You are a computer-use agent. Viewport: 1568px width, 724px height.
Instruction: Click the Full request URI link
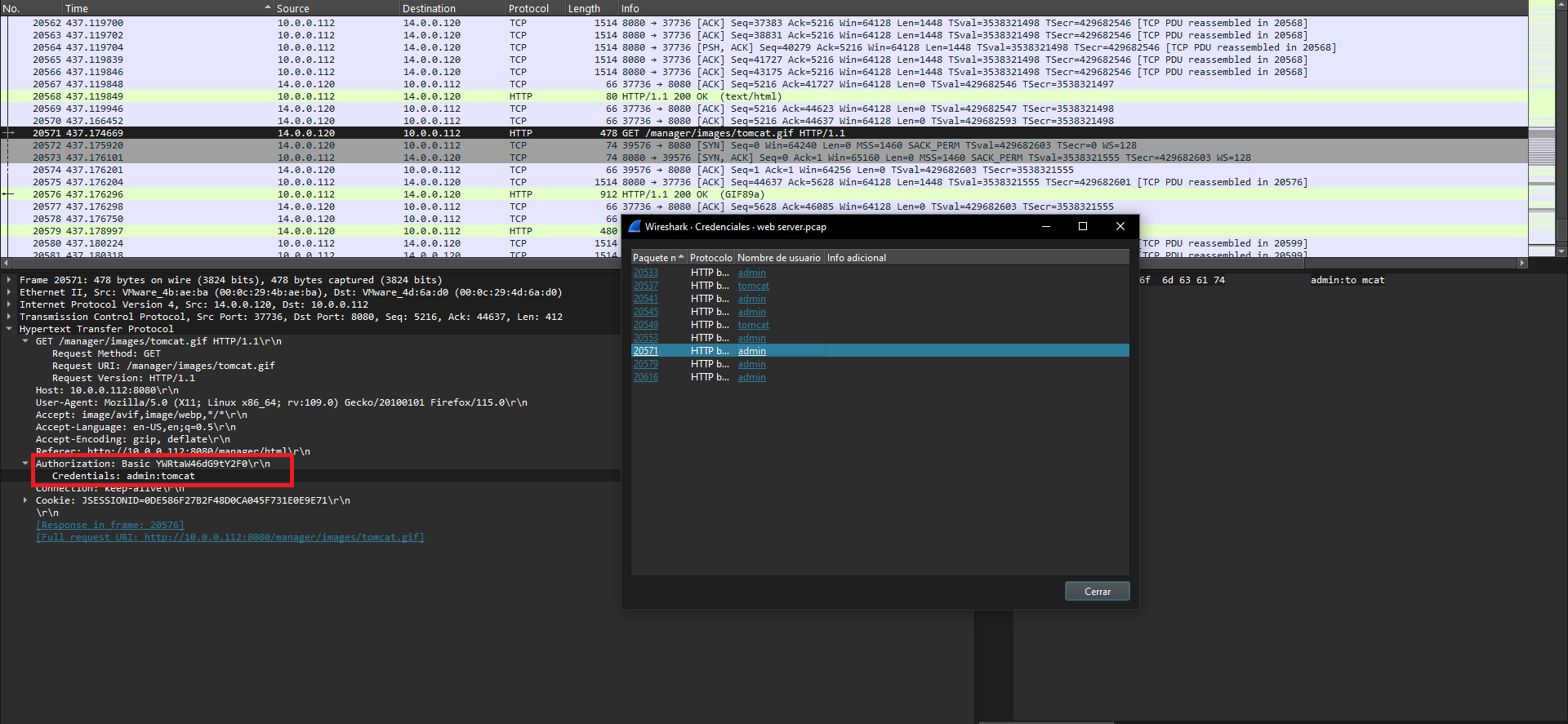(x=229, y=537)
